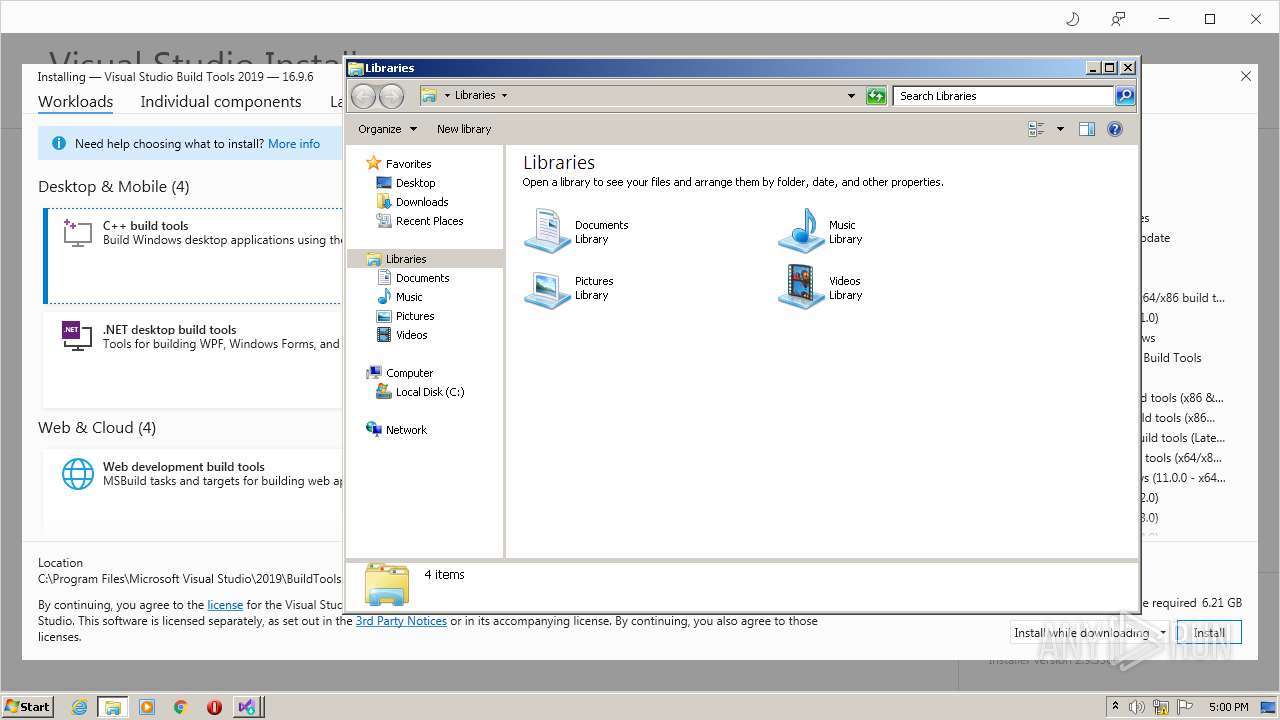Click the taskbar clock showing 5:00 PM

click(x=1228, y=707)
